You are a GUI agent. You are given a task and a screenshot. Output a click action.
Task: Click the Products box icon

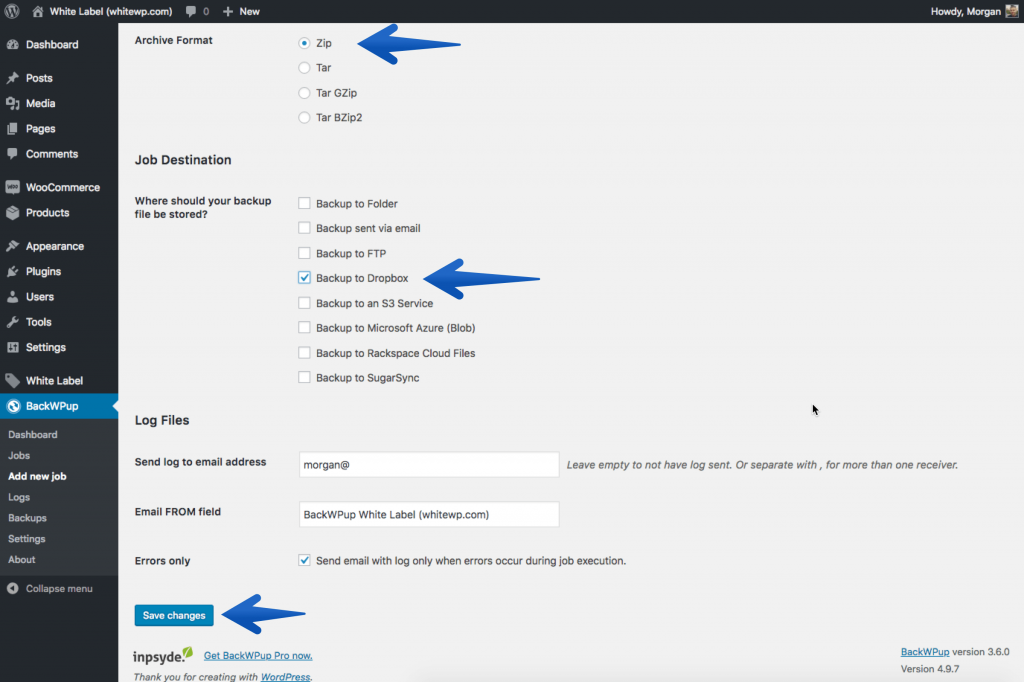[12, 213]
